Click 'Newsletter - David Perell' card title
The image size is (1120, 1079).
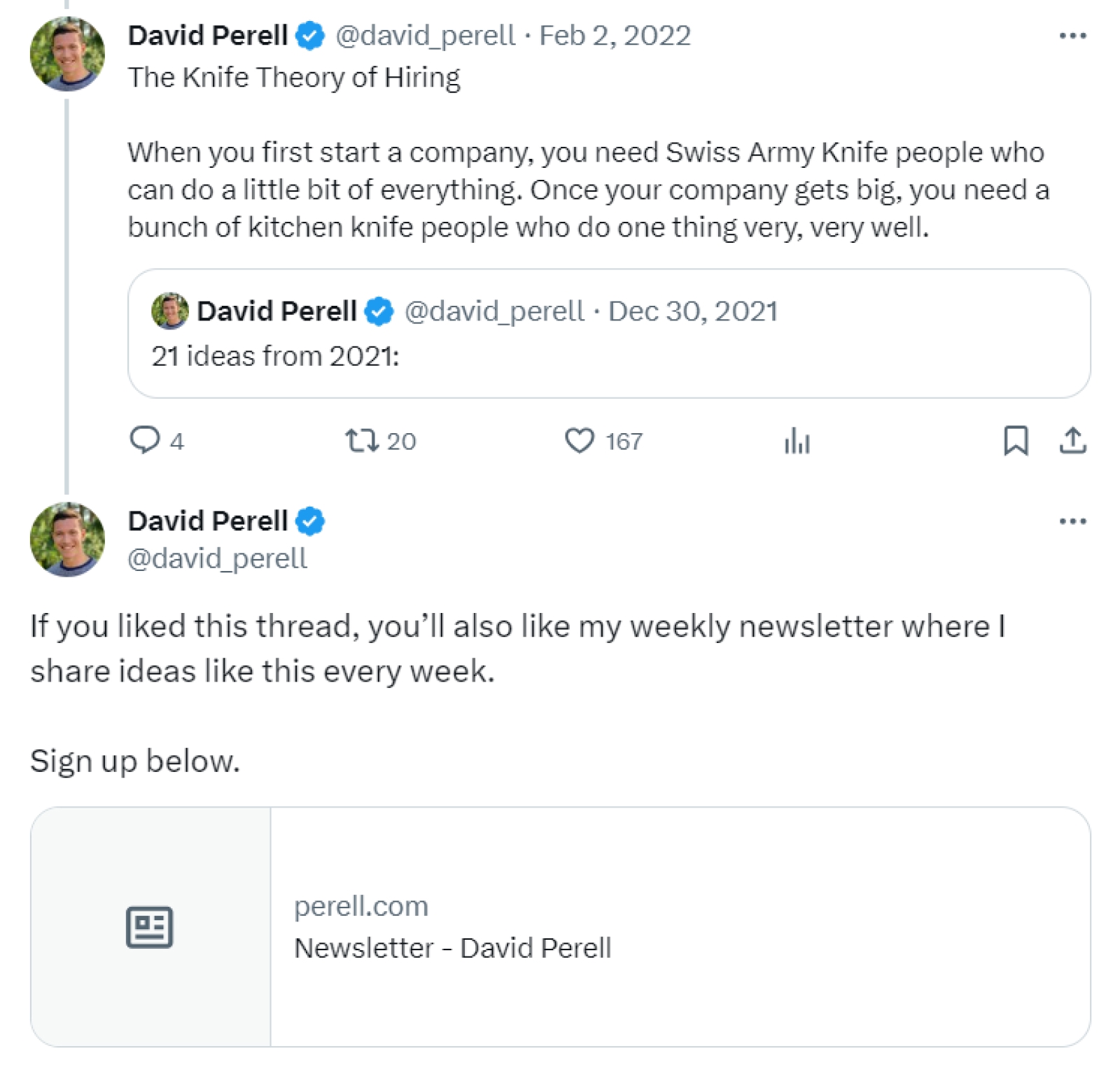[452, 948]
